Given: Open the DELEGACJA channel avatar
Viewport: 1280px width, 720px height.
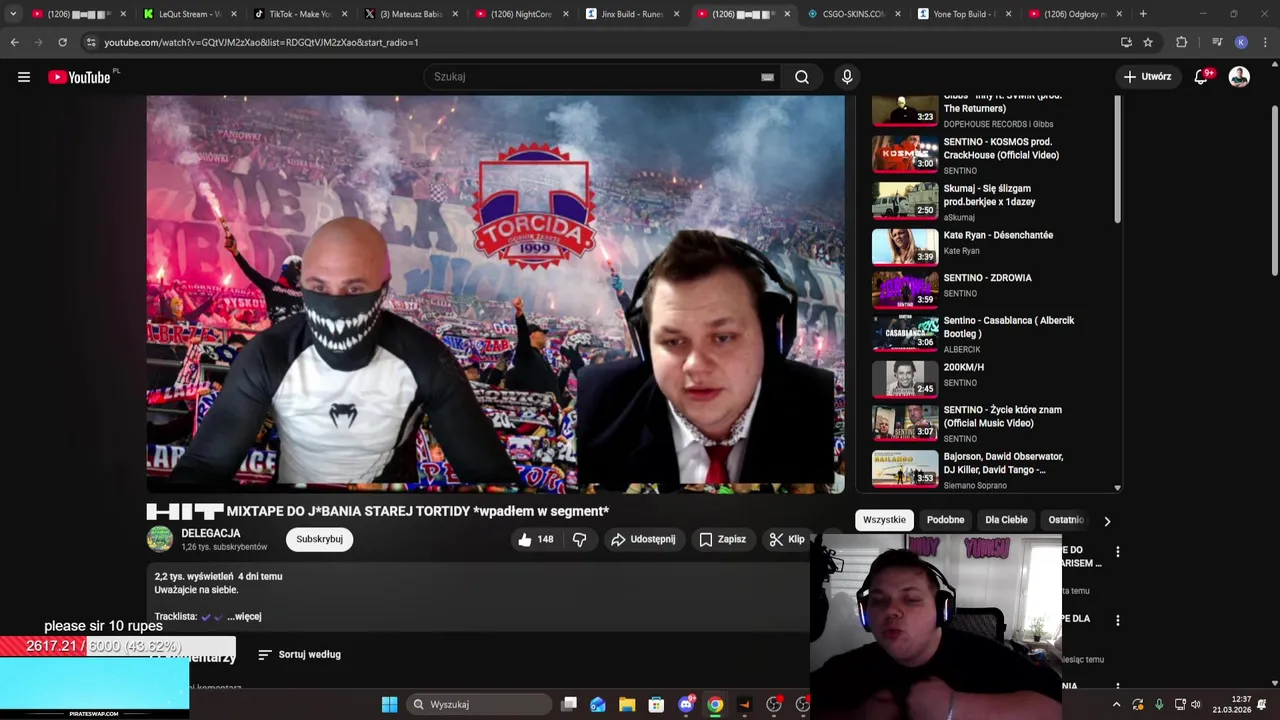Looking at the screenshot, I should (x=160, y=539).
